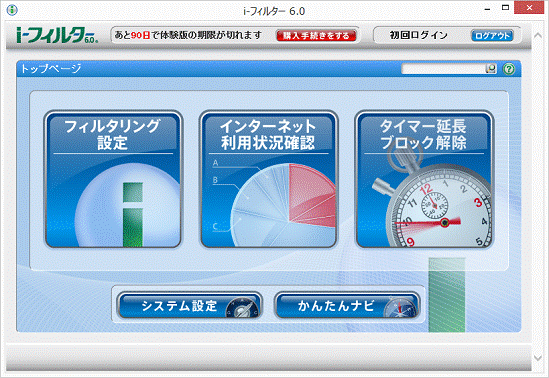Click the かんたんナビ button

347,306
